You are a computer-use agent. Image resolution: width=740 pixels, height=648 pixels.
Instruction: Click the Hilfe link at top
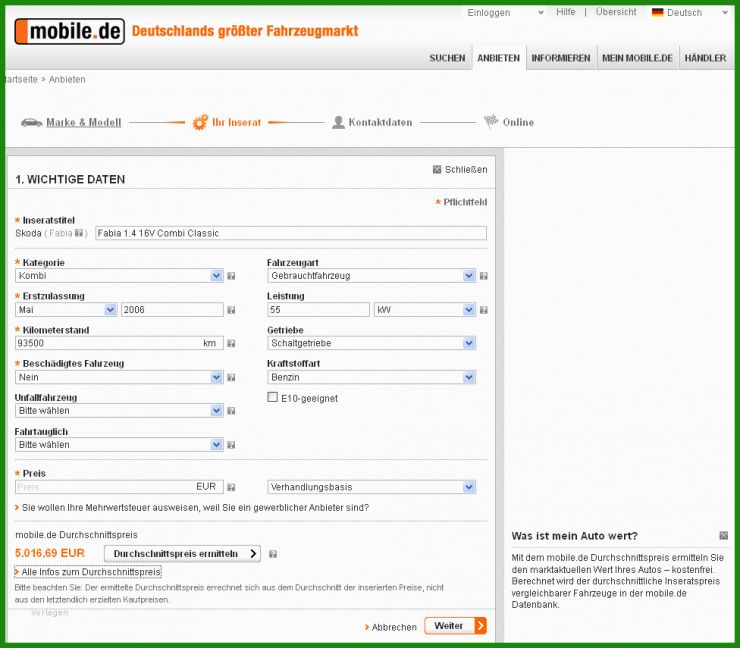coord(565,12)
